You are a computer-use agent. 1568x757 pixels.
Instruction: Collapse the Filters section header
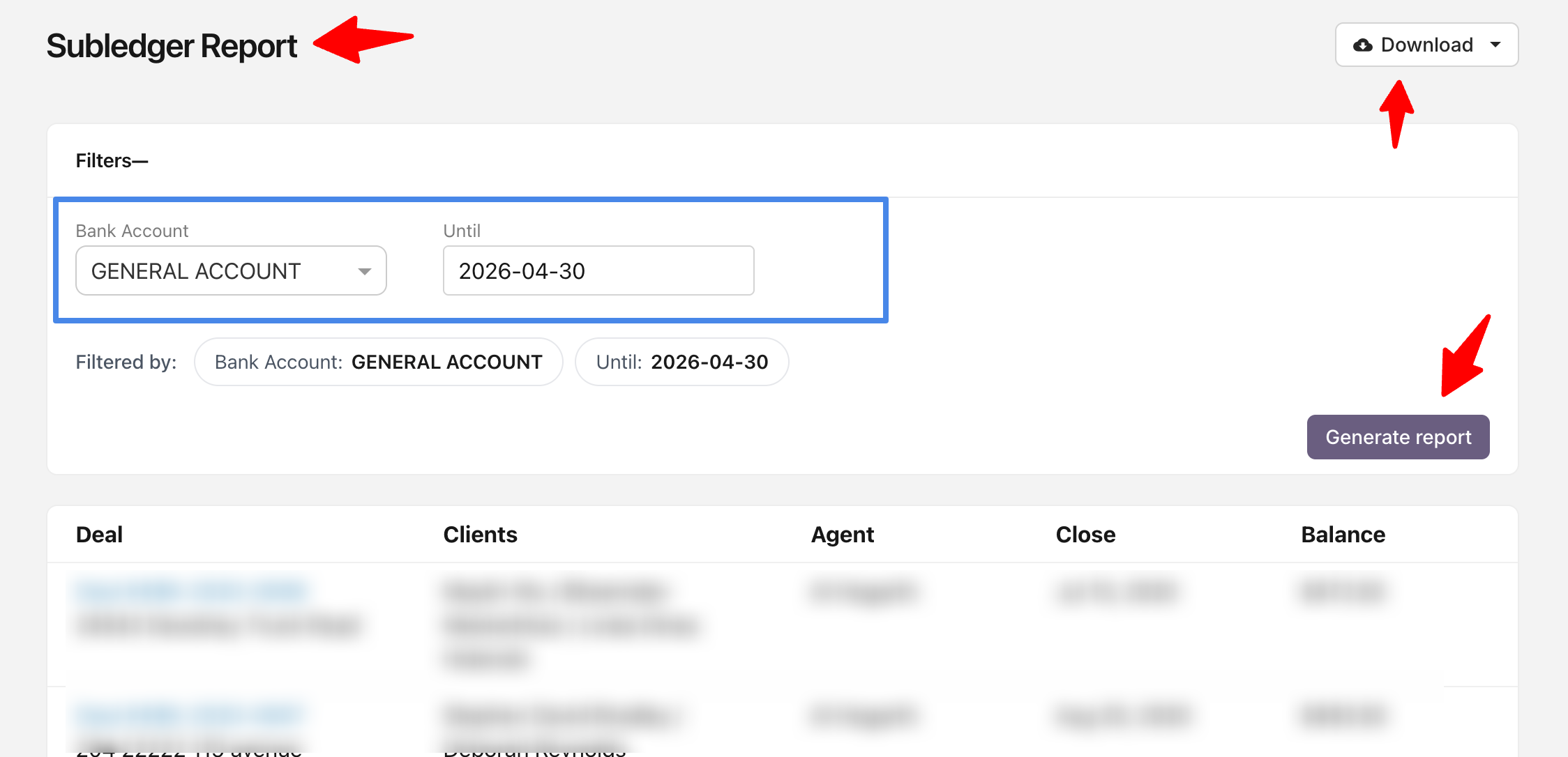[x=112, y=161]
